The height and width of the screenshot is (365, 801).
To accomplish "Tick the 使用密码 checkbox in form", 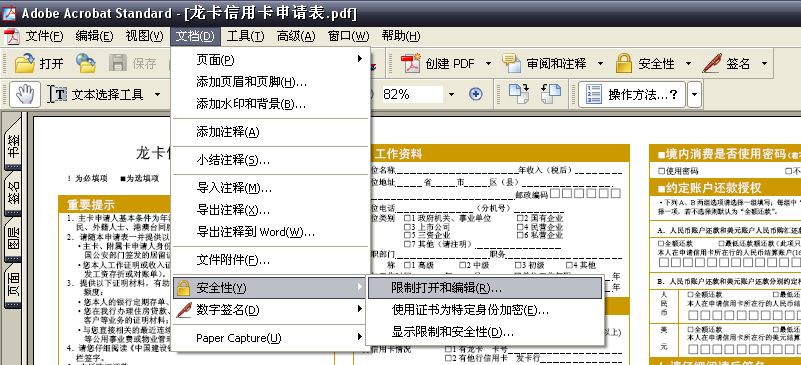I will [662, 171].
